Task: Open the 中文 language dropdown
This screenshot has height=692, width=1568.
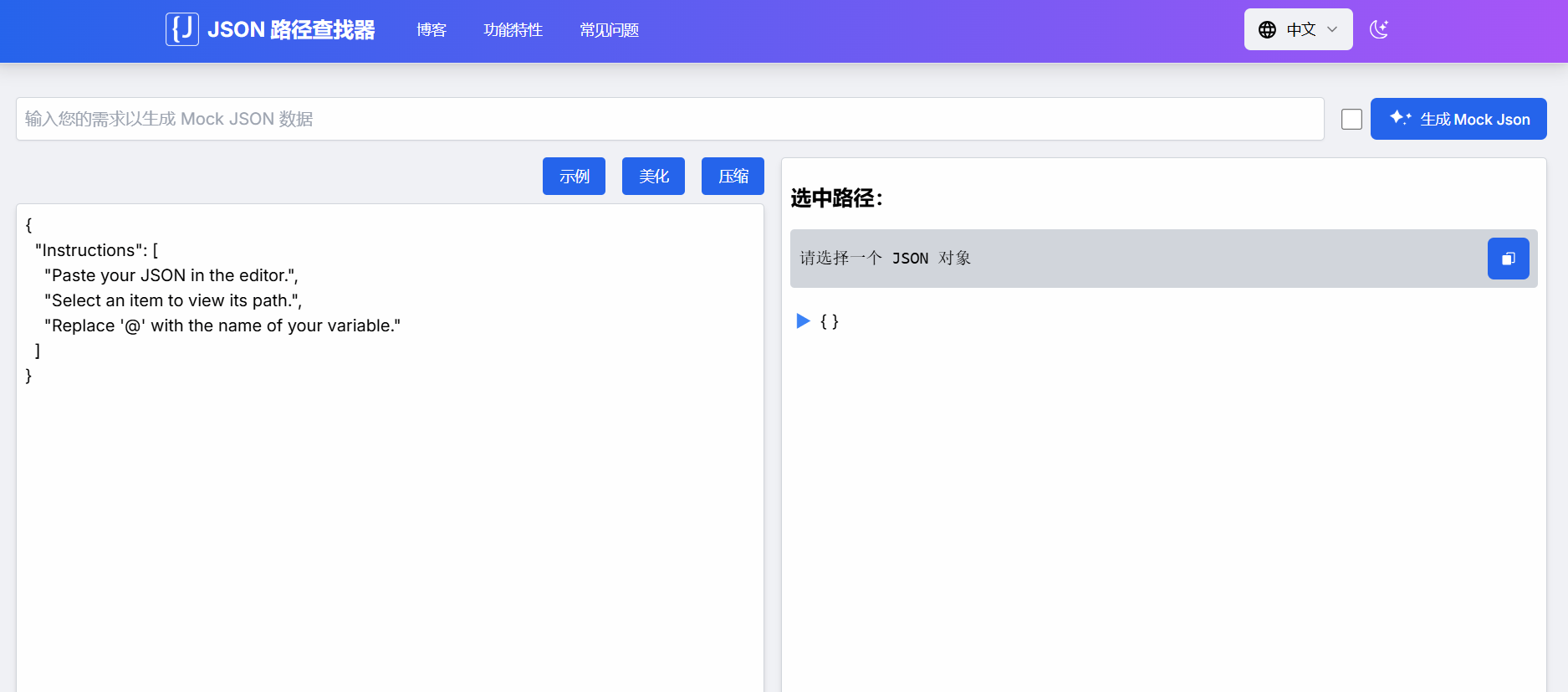Action: click(x=1298, y=29)
